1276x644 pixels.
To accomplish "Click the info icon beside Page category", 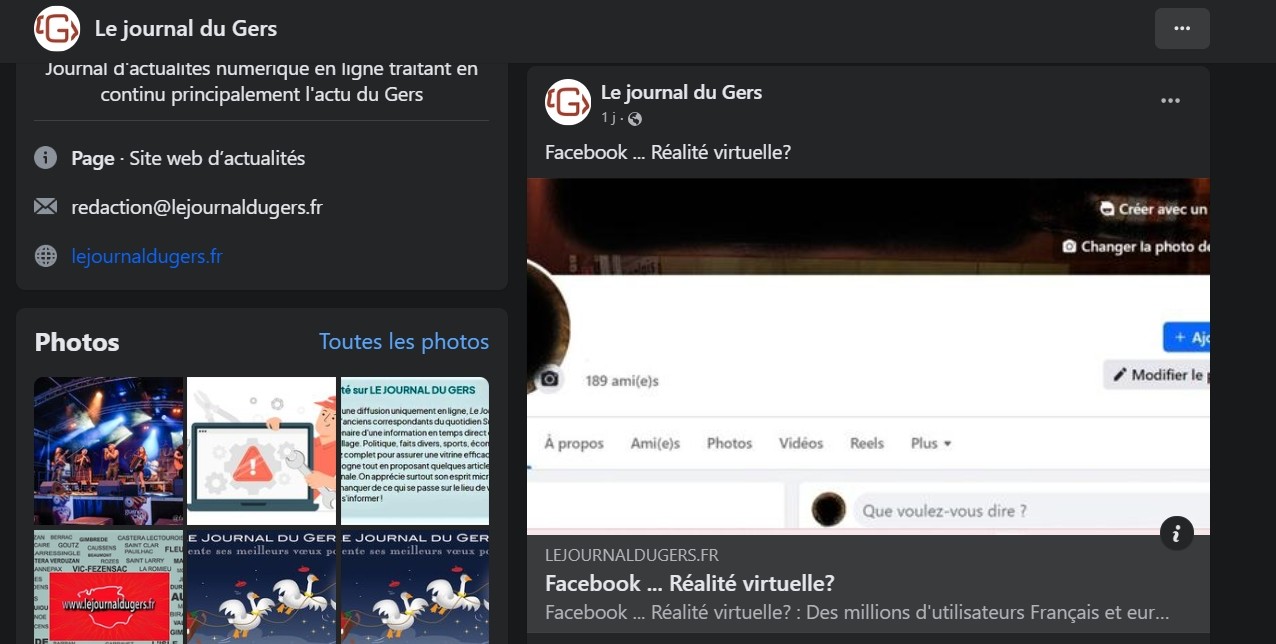I will 45,158.
